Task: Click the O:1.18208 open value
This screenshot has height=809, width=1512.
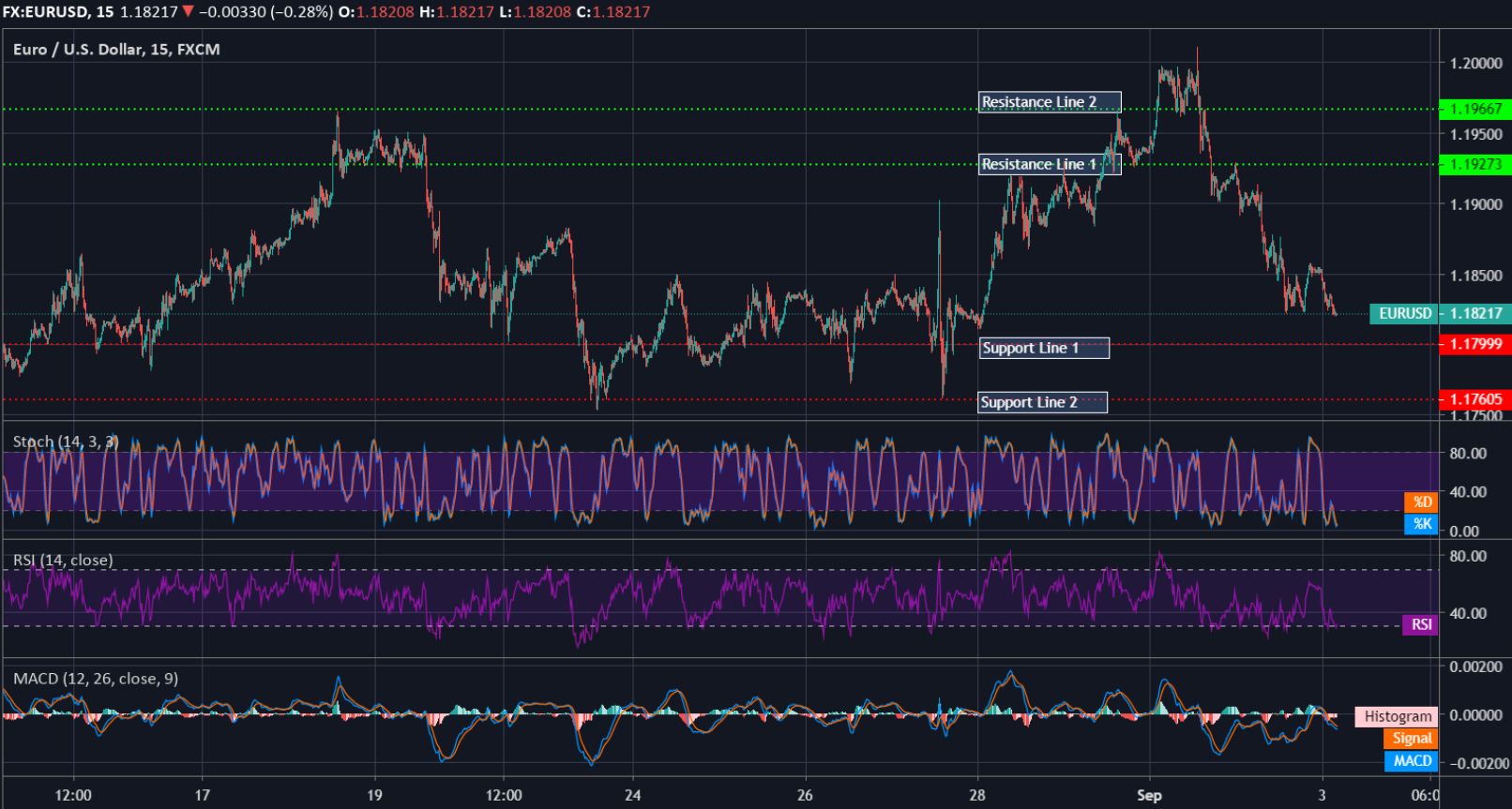Action: (x=376, y=12)
